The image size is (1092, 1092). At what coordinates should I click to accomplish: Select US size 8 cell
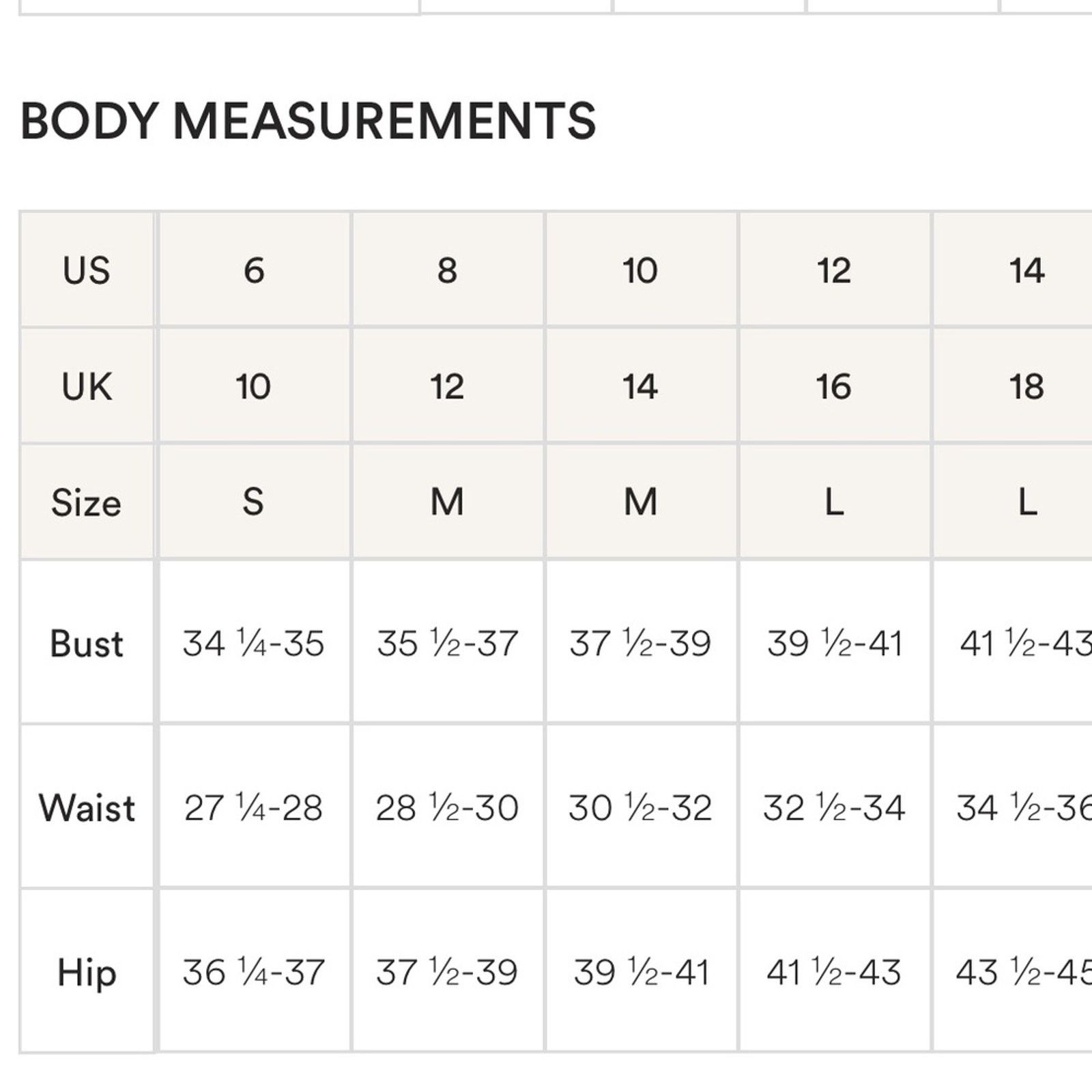click(448, 270)
